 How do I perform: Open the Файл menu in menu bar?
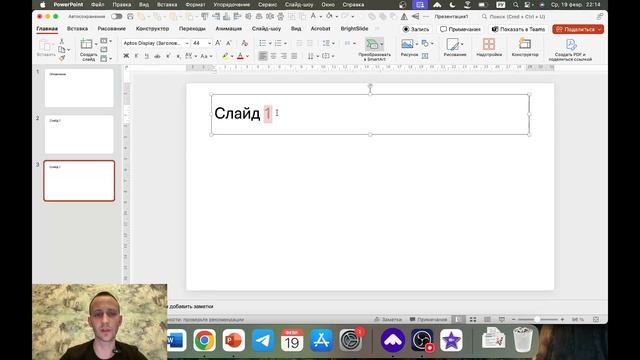[98, 5]
